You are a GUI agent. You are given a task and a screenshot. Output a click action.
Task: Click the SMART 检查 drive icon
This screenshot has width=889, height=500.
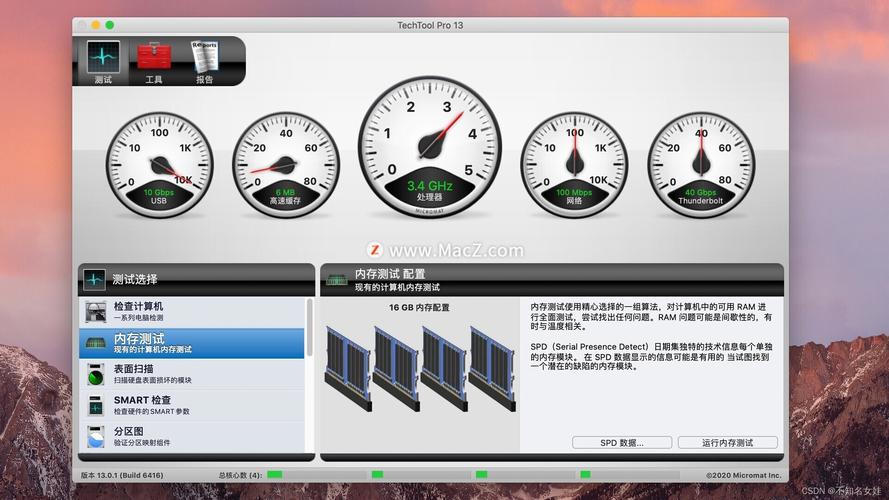coord(96,405)
